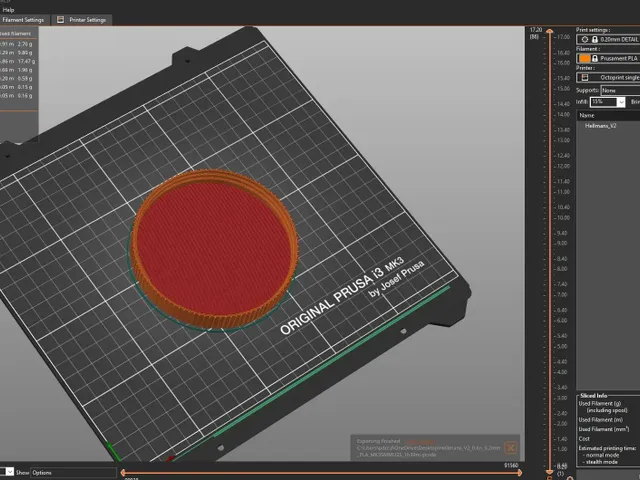Image resolution: width=640 pixels, height=480 pixels.
Task: Click the 'normal mode' printing time entry
Action: coord(602,455)
